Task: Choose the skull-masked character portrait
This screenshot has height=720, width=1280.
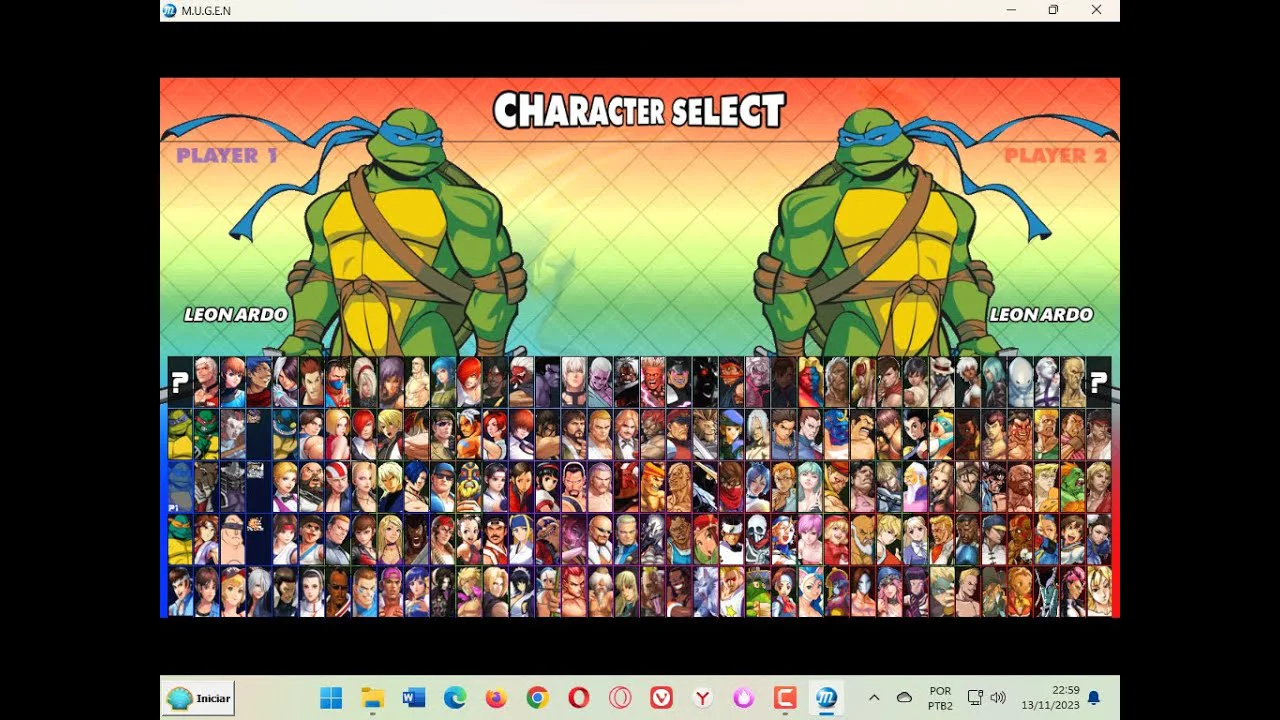Action: tap(757, 540)
